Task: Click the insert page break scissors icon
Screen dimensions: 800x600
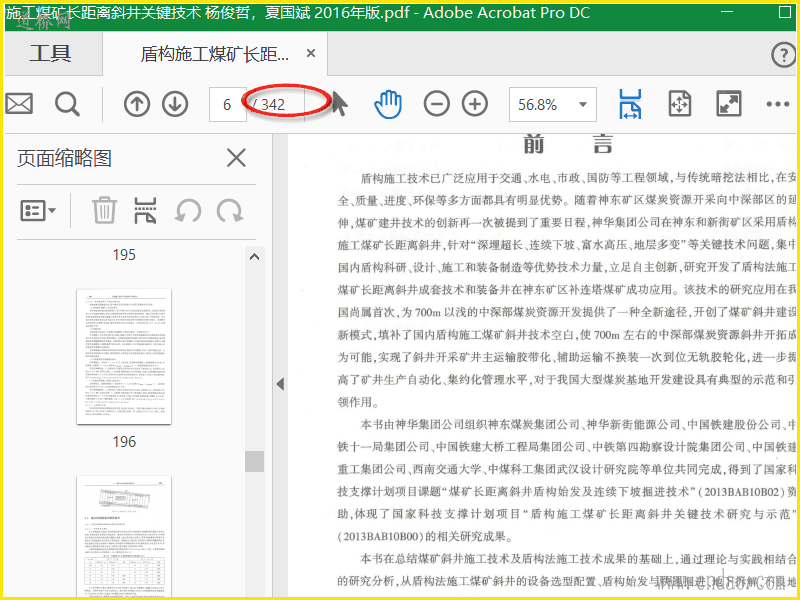Action: (x=145, y=210)
